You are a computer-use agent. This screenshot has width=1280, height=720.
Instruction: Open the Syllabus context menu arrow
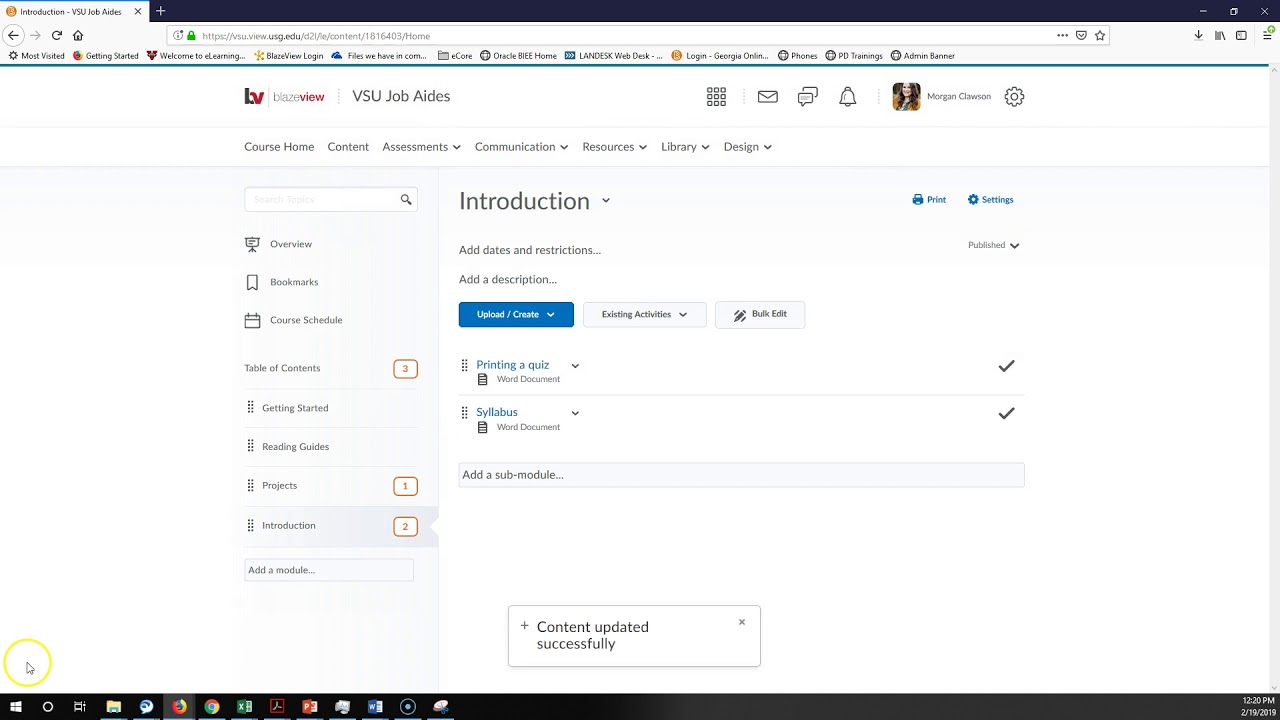click(575, 413)
